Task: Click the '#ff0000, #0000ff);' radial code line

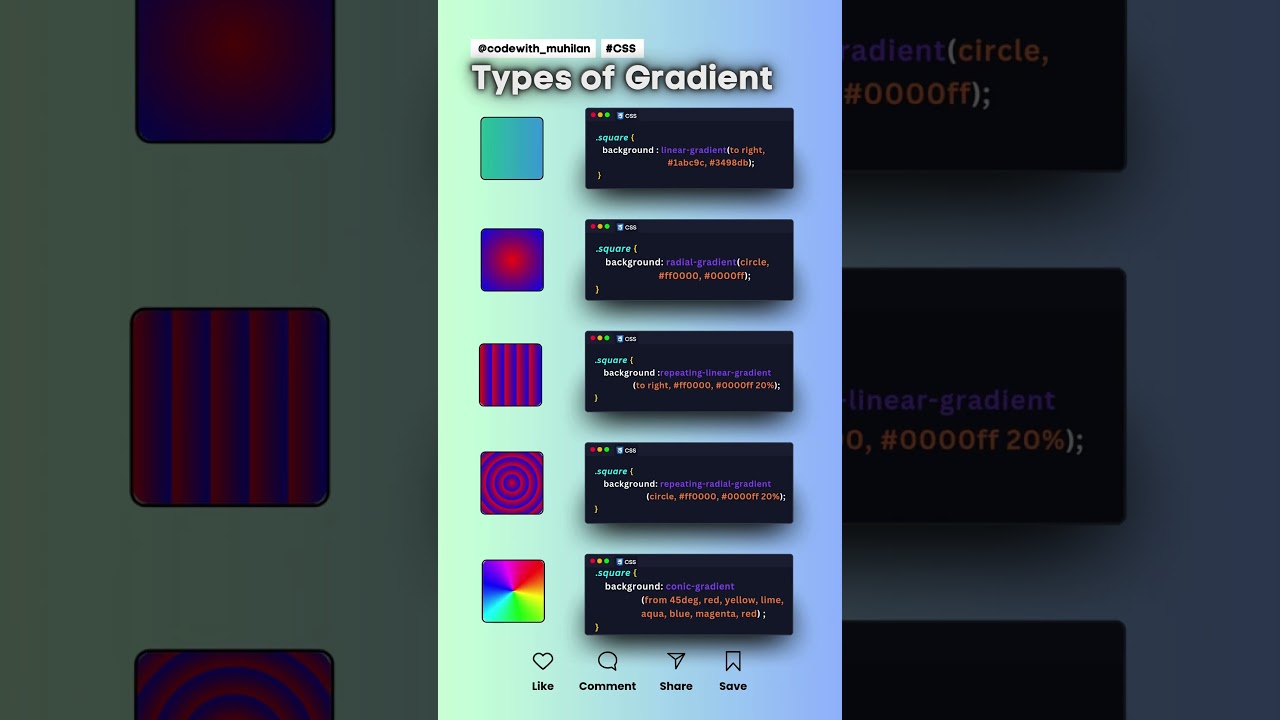Action: coord(704,275)
